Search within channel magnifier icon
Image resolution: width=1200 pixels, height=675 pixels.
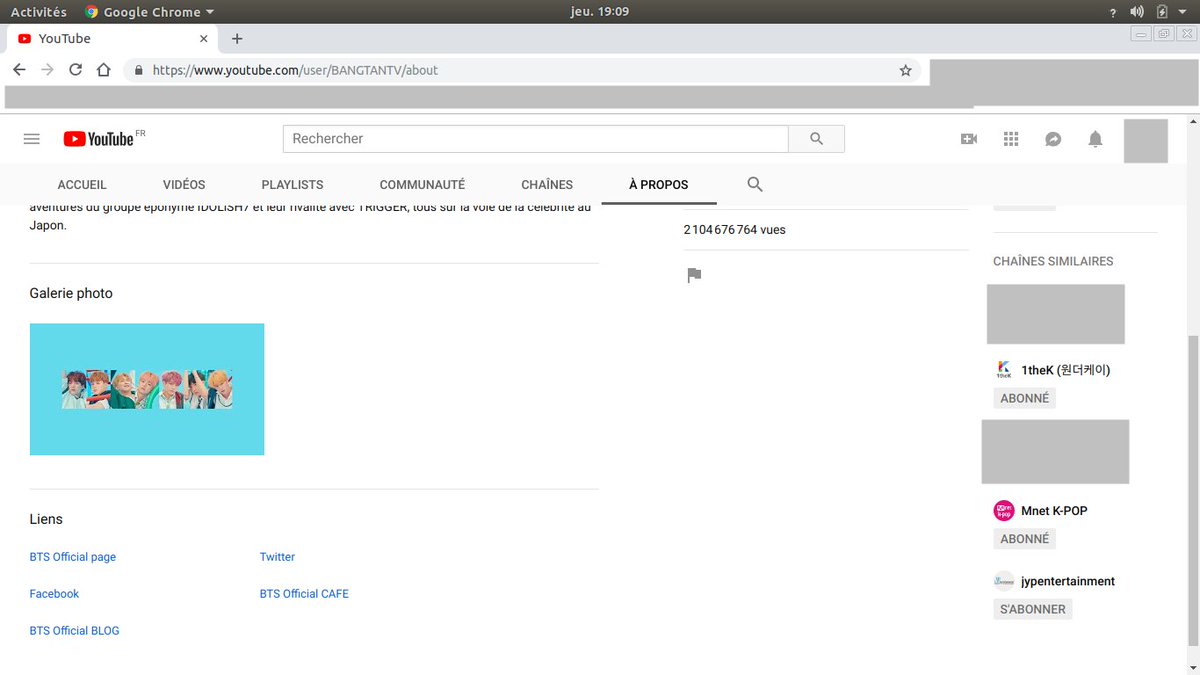[755, 184]
